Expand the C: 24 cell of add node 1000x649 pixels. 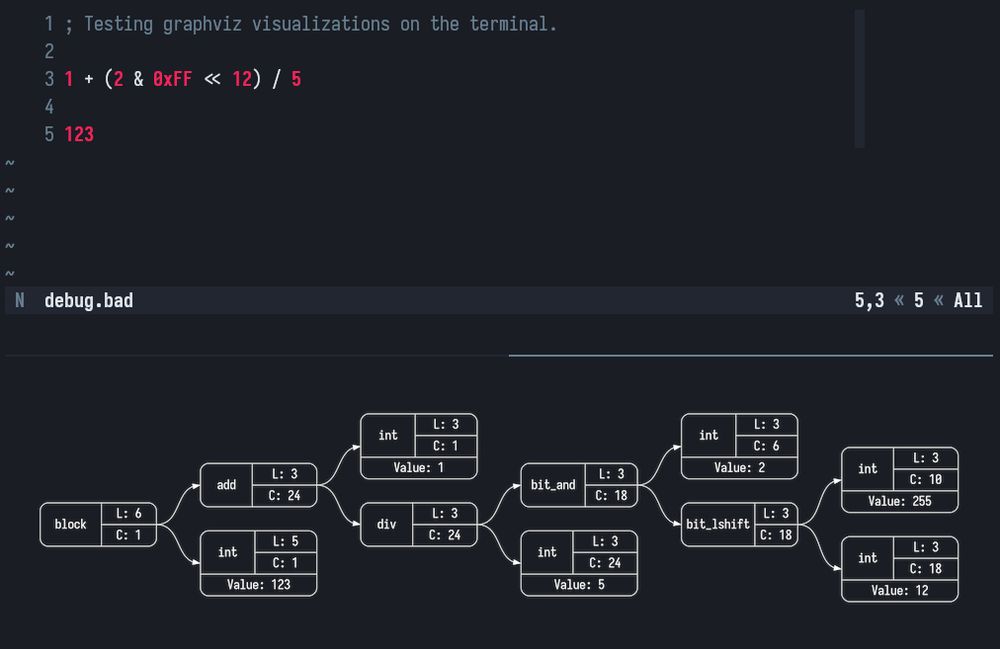pos(284,496)
